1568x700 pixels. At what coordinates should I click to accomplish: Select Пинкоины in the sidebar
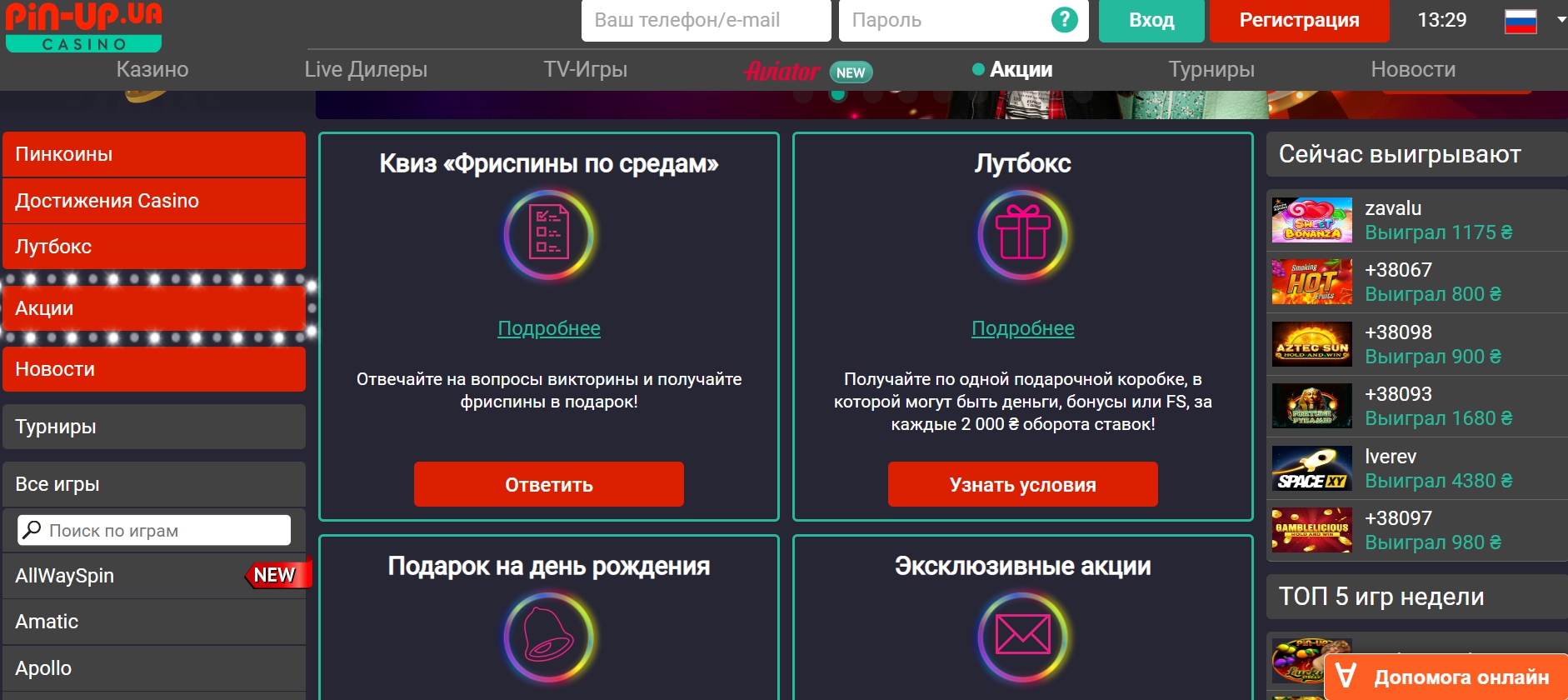[154, 154]
